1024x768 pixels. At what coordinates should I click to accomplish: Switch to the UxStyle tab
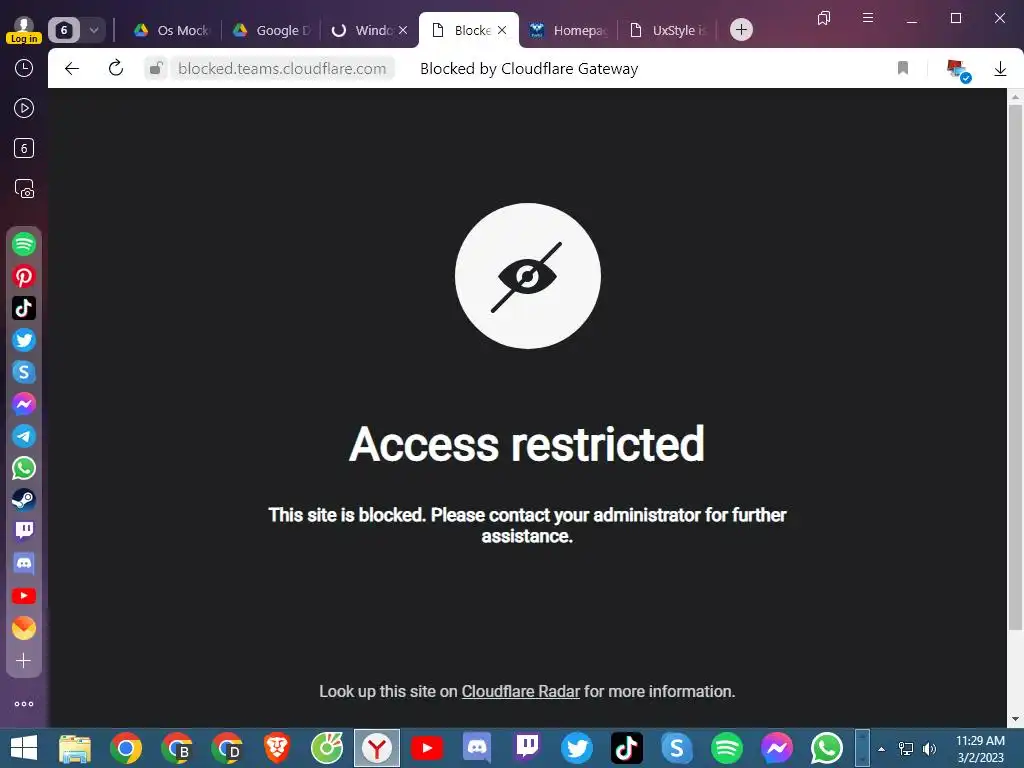click(x=667, y=30)
